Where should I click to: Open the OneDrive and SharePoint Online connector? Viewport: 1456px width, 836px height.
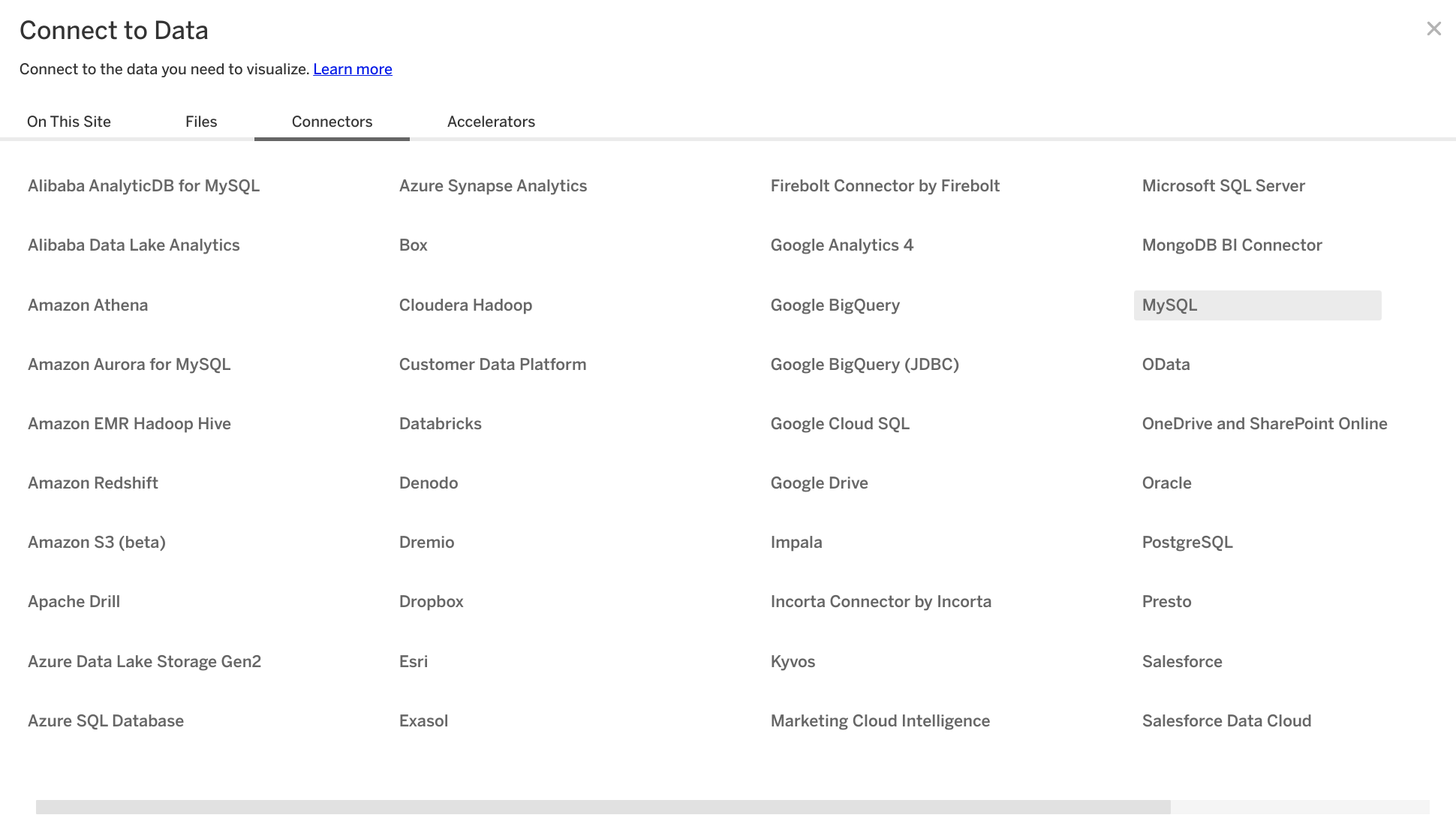pos(1265,423)
